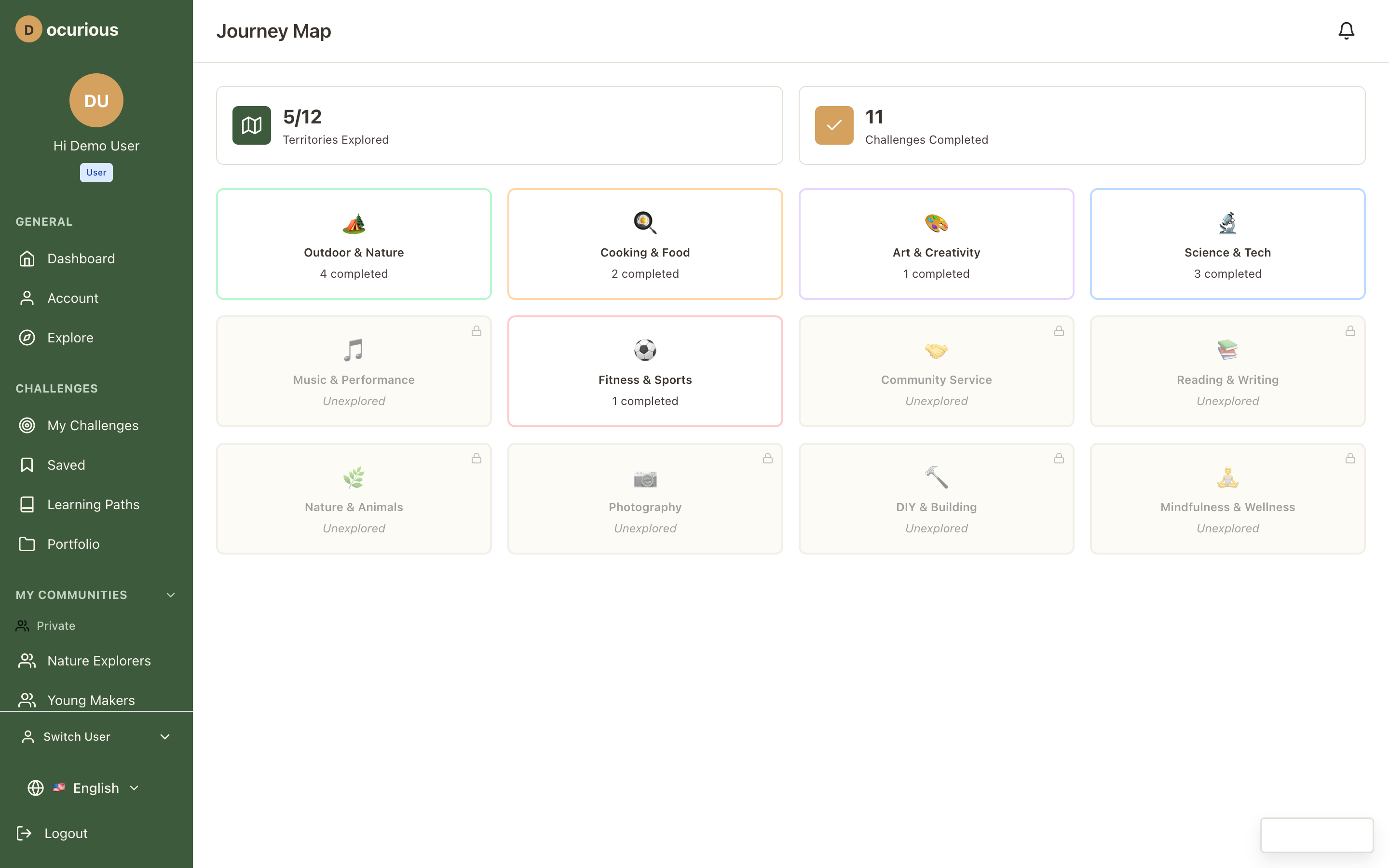
Task: Select the Learning Paths book icon
Action: click(x=27, y=504)
